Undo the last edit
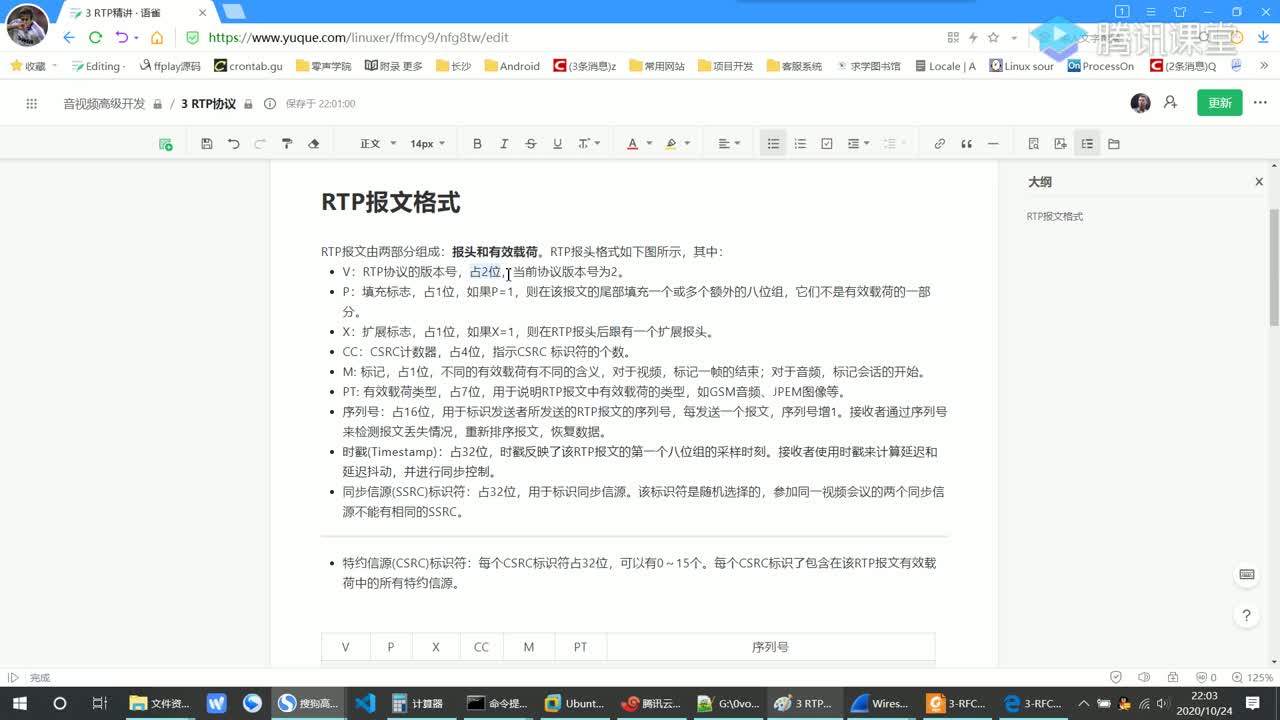Image resolution: width=1280 pixels, height=720 pixels. tap(233, 144)
